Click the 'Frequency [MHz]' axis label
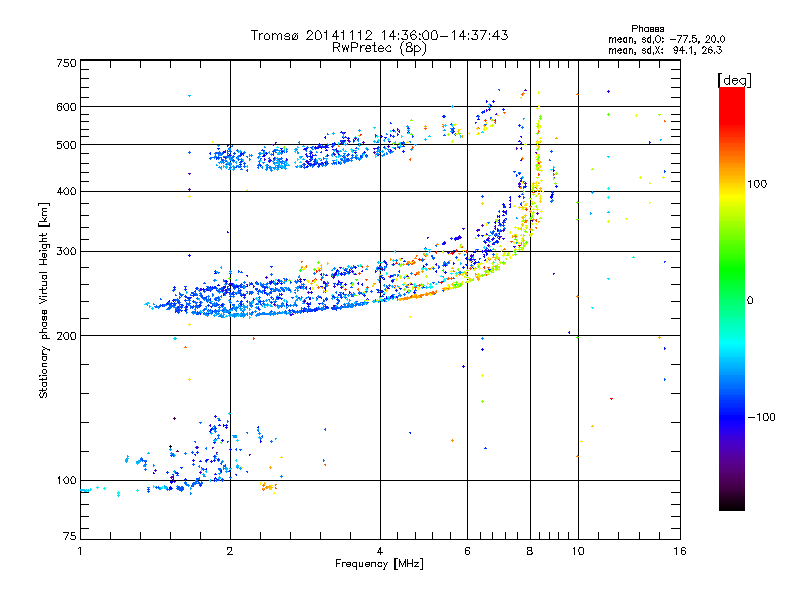 point(379,563)
